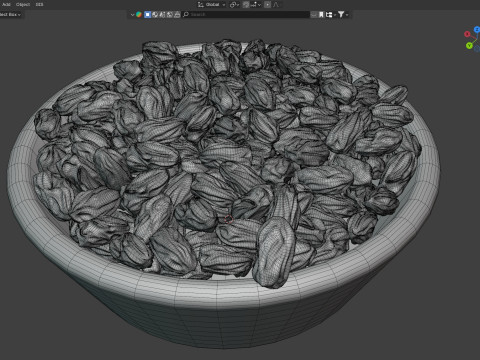Click the small button right of search field

(314, 15)
